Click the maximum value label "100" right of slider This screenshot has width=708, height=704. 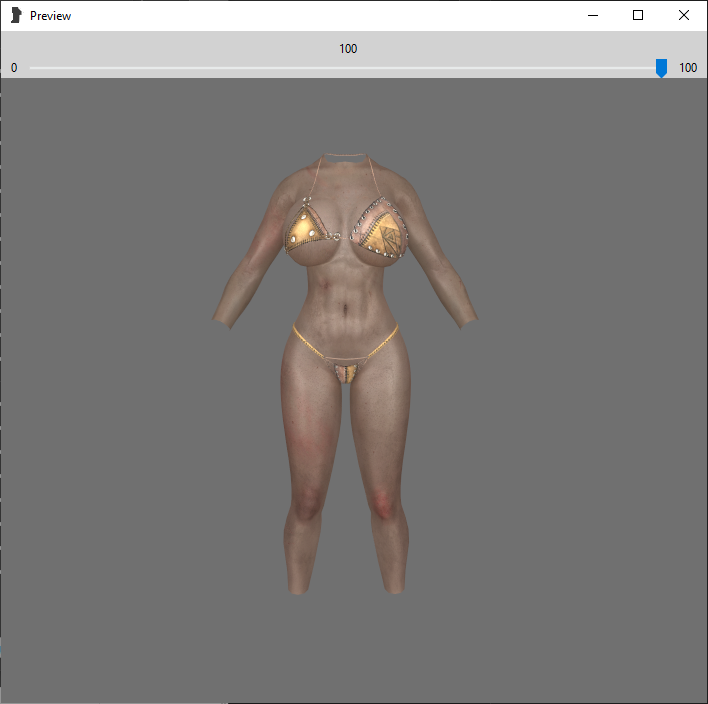point(688,68)
